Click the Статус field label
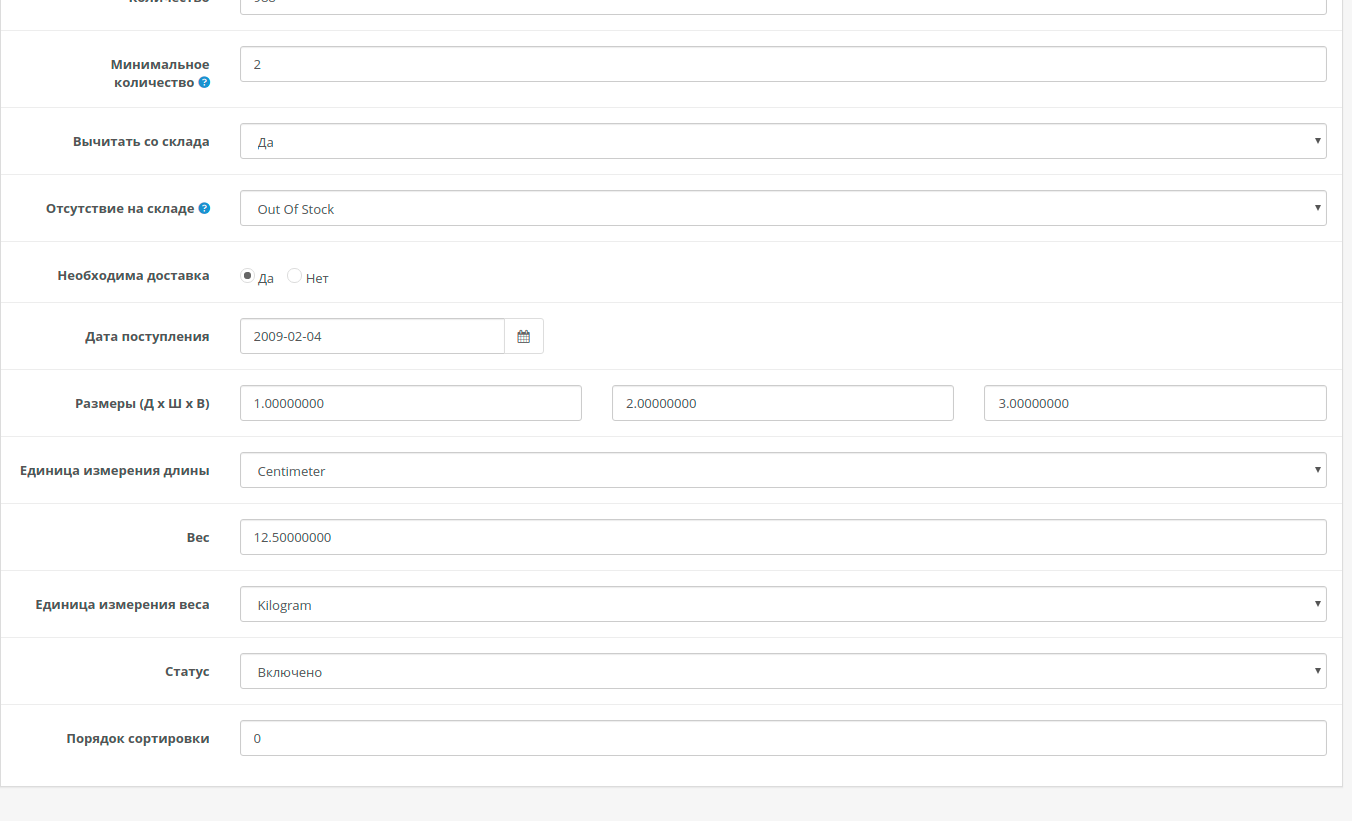 187,671
